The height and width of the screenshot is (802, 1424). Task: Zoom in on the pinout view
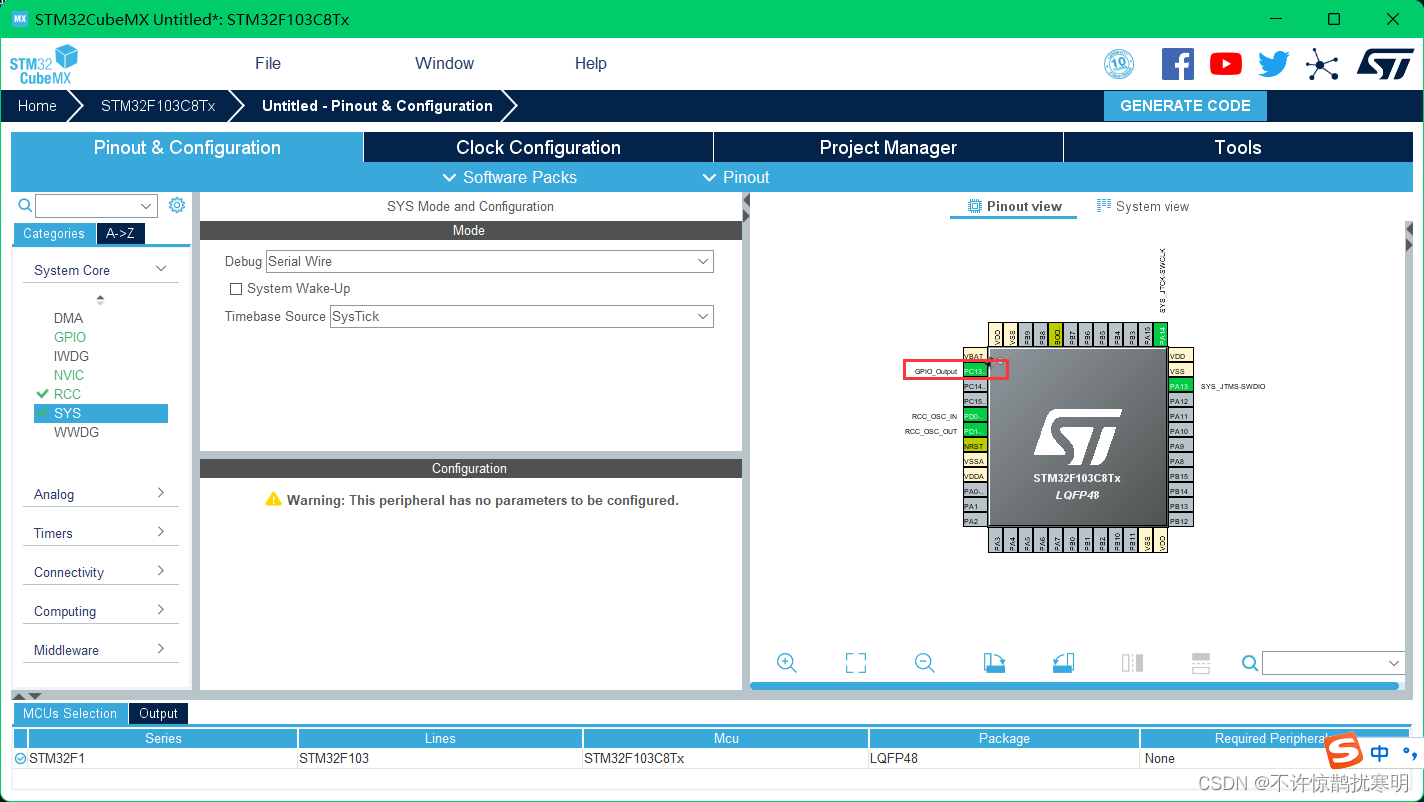coord(787,663)
